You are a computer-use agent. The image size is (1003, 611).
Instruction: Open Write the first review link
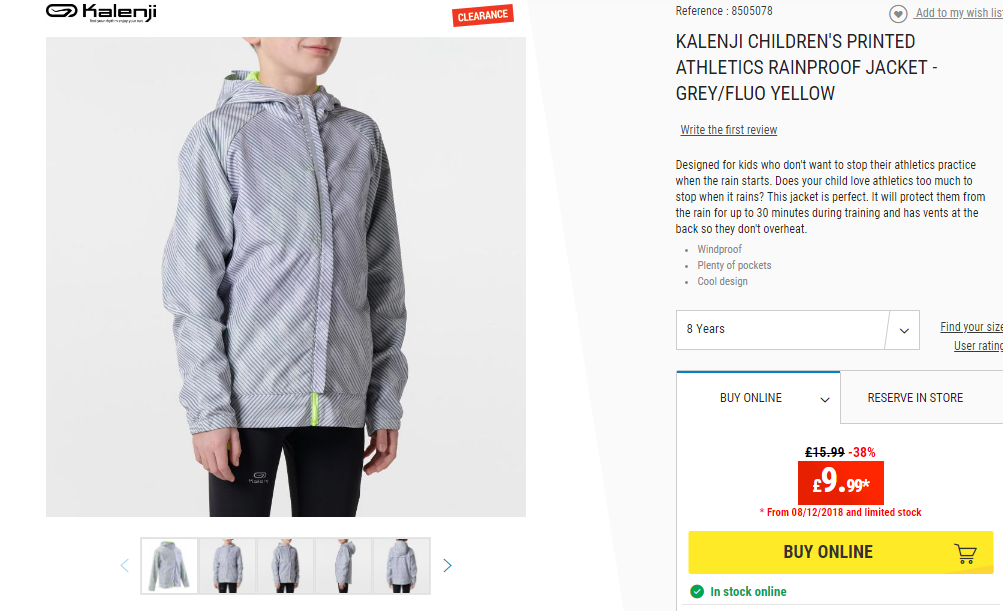(729, 130)
